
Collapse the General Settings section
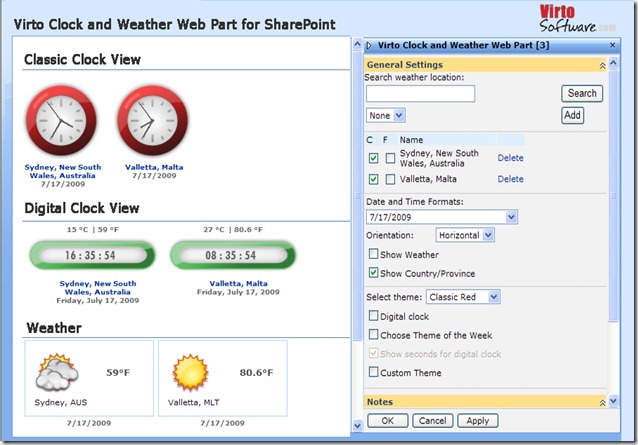click(x=602, y=65)
